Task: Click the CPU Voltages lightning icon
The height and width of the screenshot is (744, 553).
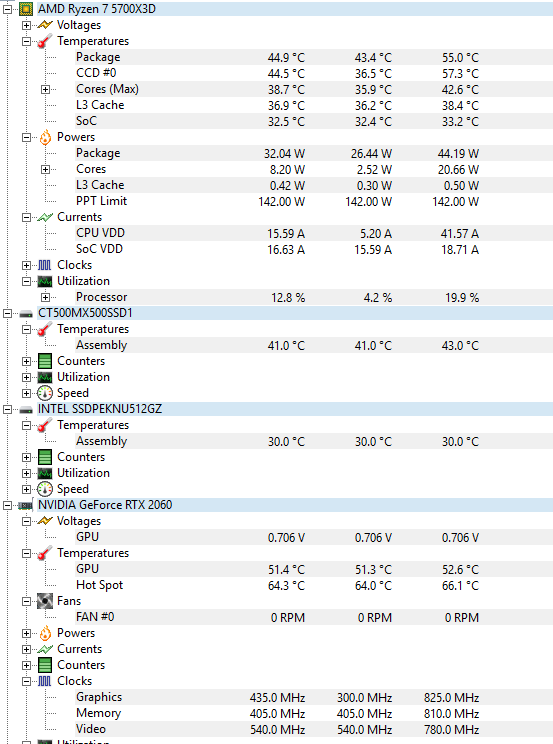Action: click(x=45, y=25)
